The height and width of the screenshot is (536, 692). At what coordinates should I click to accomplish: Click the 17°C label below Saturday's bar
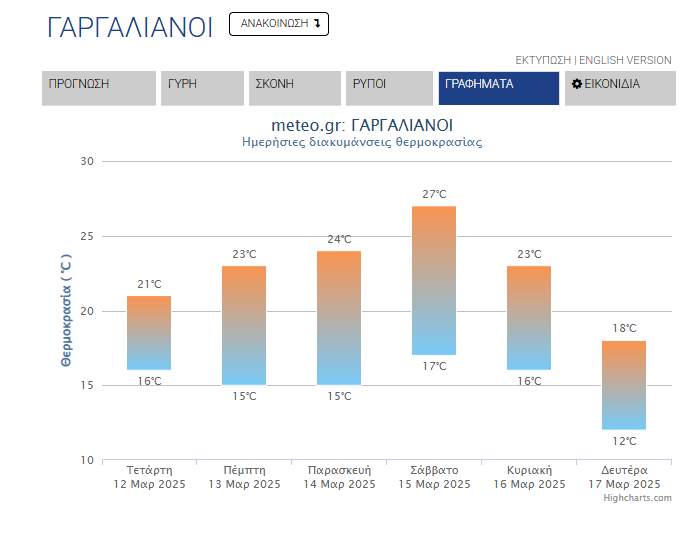[x=434, y=366]
